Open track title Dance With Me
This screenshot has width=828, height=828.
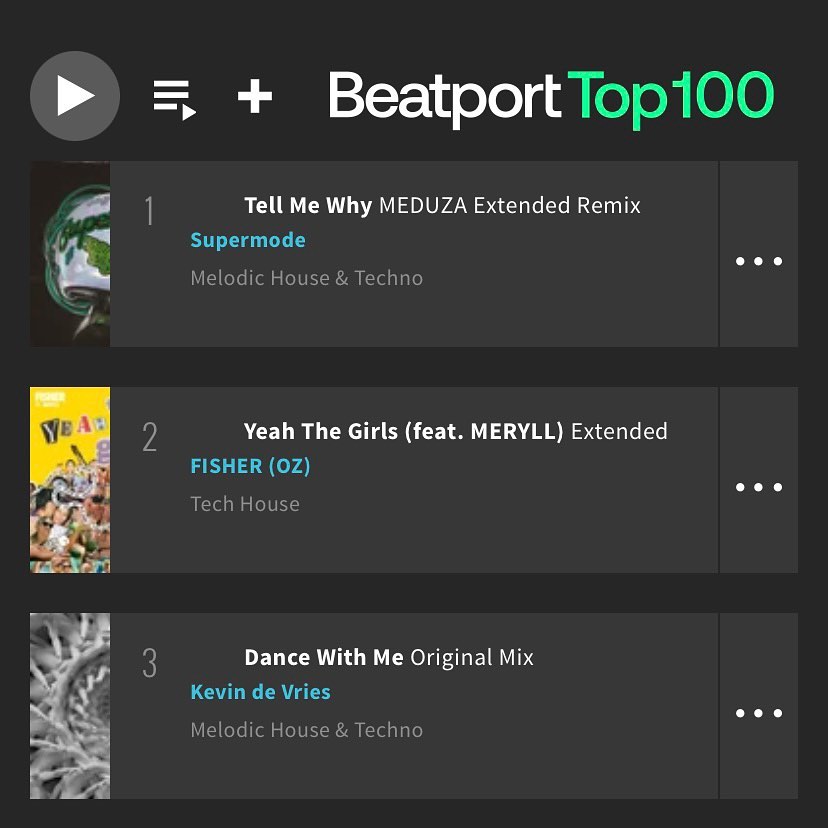[x=324, y=658]
